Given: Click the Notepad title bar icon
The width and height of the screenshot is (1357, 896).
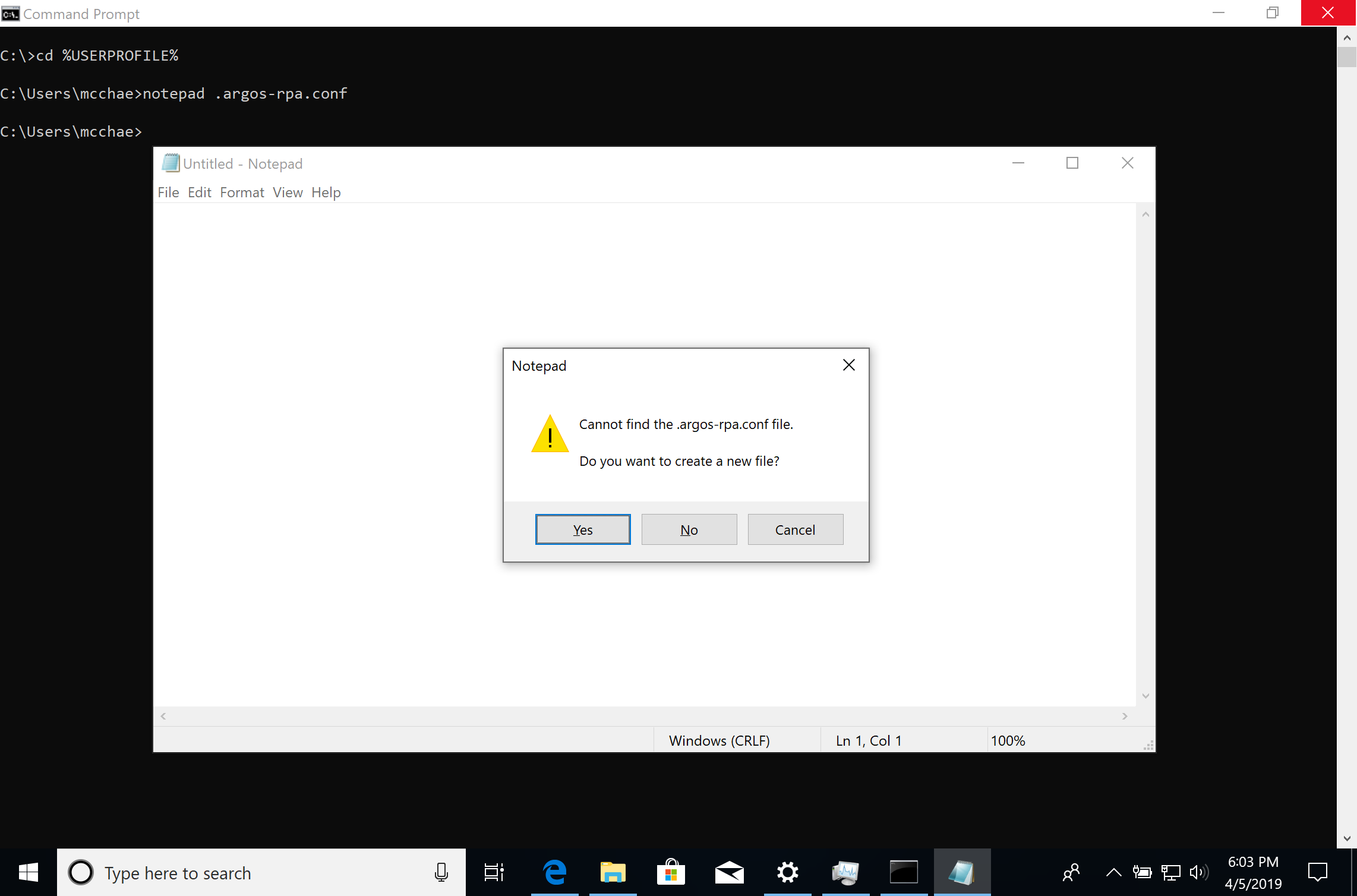Looking at the screenshot, I should click(171, 163).
